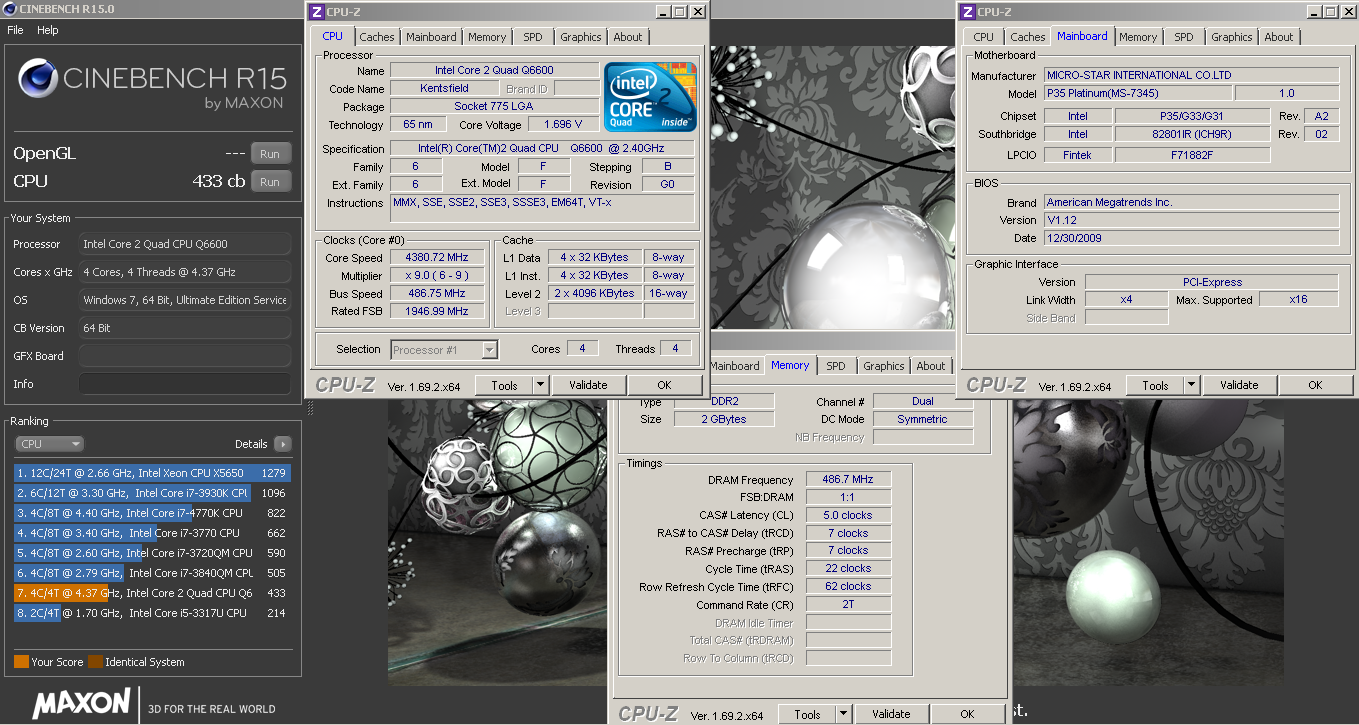Viewport: 1359px width, 725px height.
Task: Select About tab in Memory window
Action: pyautogui.click(x=931, y=366)
